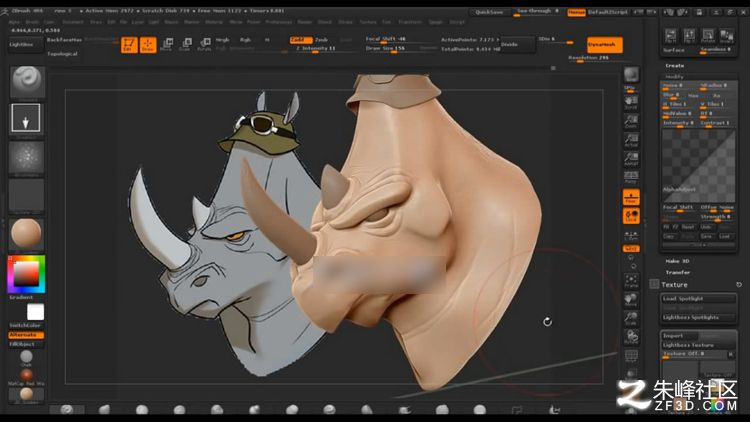750x422 pixels.
Task: Adjust the Focal Shift slider
Action: [x=399, y=39]
